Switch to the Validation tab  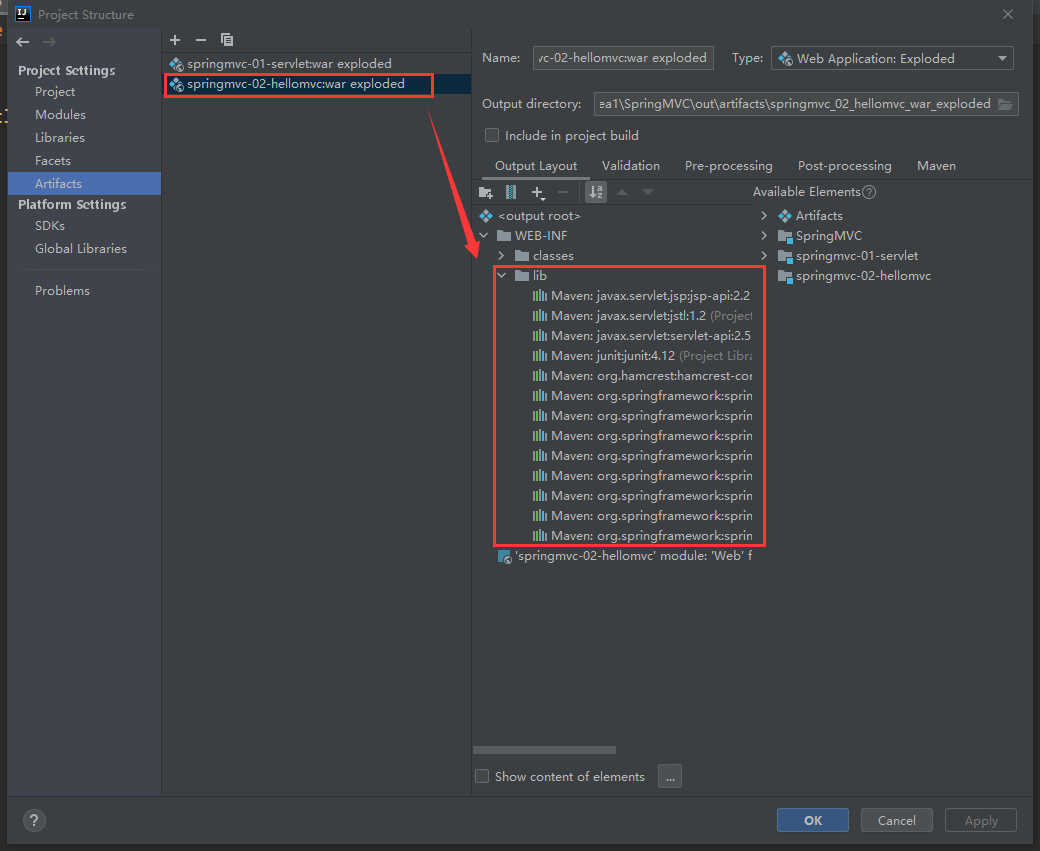631,166
